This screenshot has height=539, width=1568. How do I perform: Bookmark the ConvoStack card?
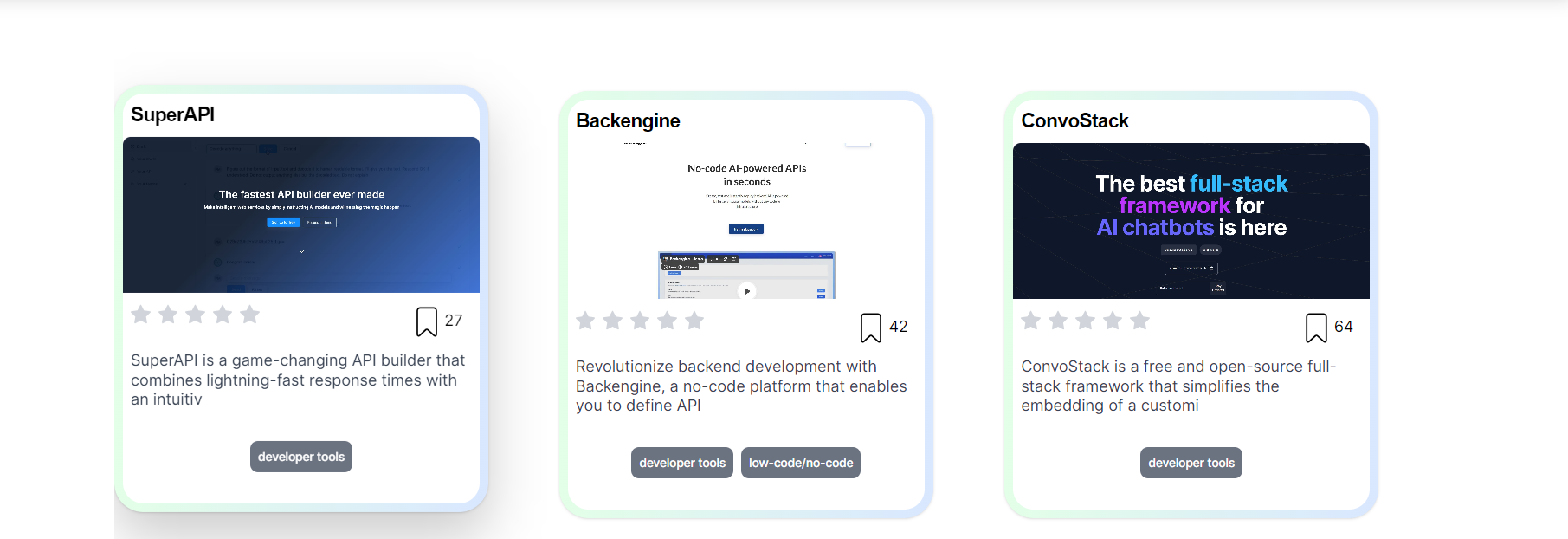pyautogui.click(x=1316, y=328)
